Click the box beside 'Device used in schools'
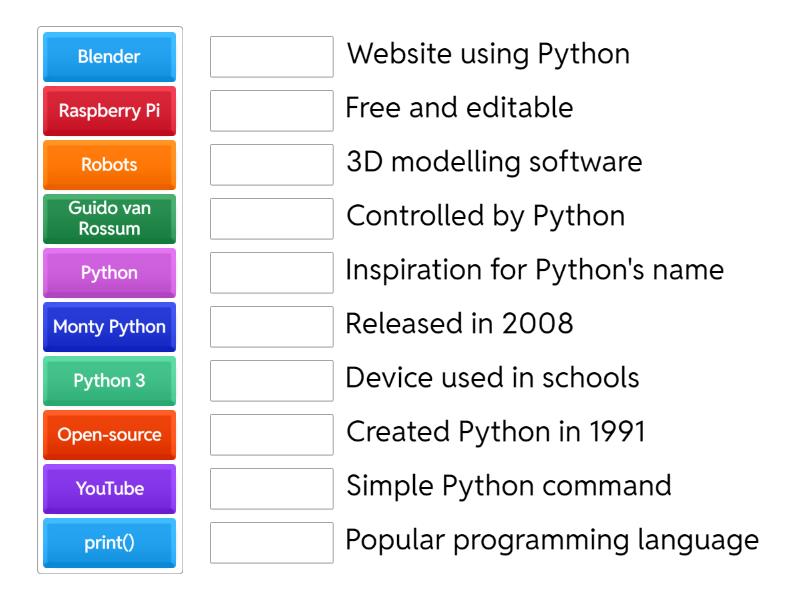This screenshot has height=600, width=800. (x=271, y=381)
